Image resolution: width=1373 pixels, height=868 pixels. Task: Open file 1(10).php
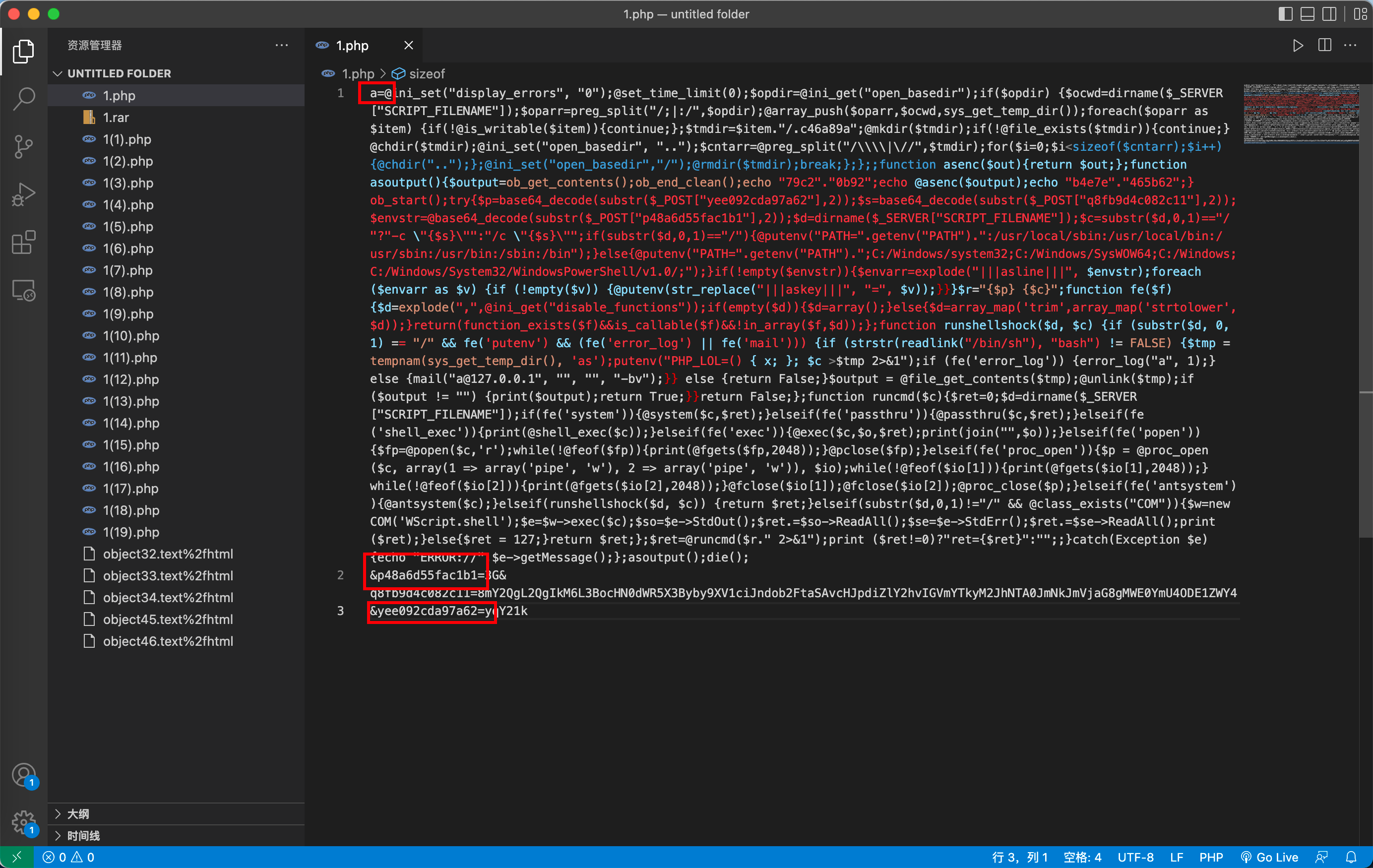176,335
